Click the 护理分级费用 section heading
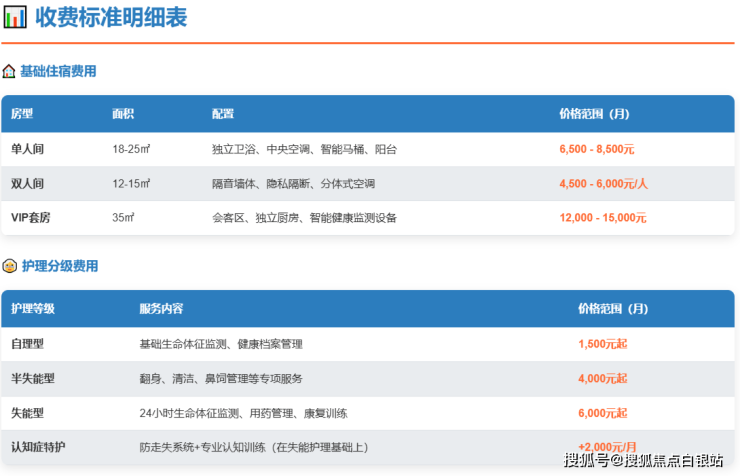 (x=59, y=267)
